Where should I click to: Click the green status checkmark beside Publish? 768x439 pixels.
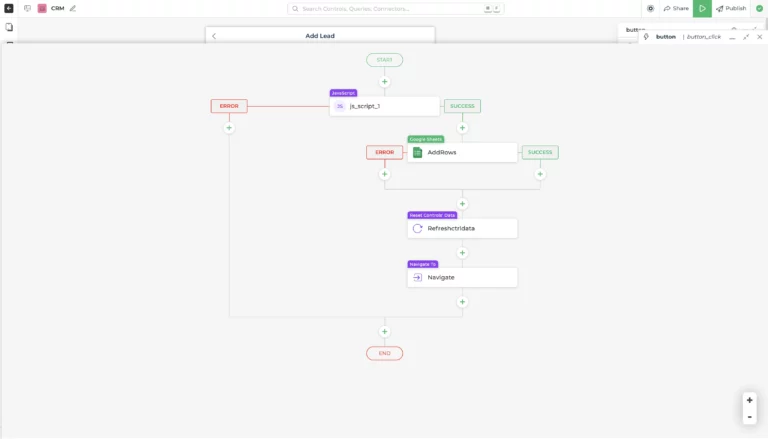tap(758, 8)
